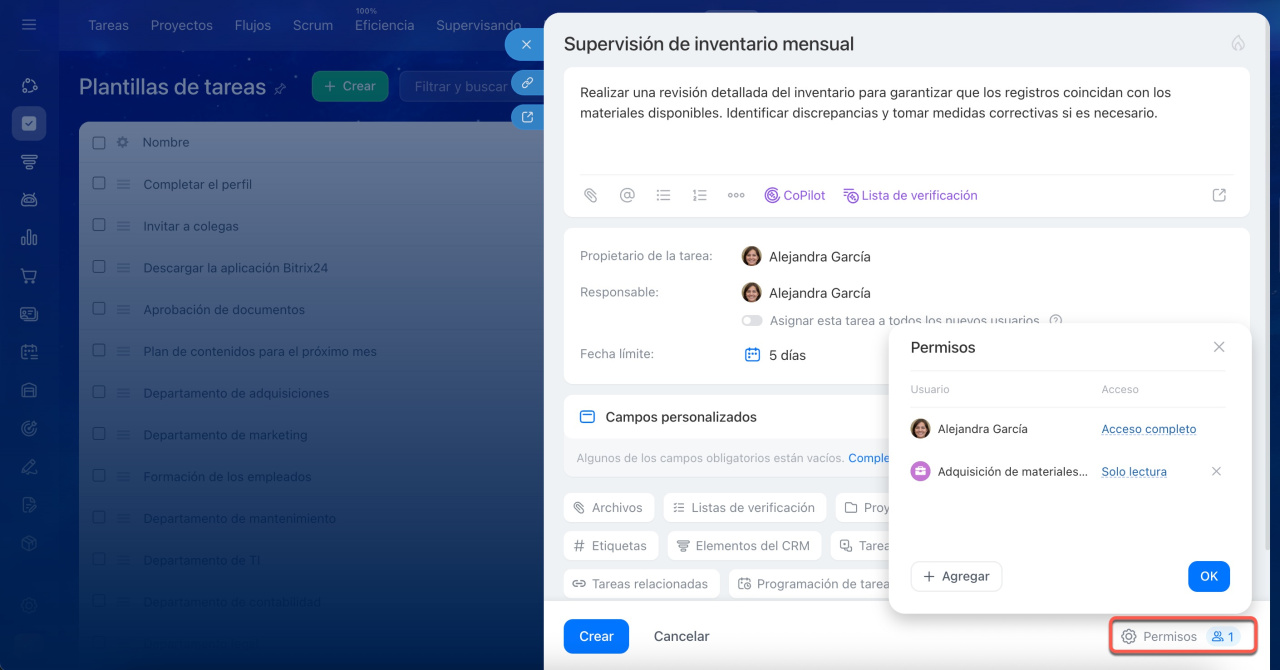Open list settings gear in table header

coord(123,143)
